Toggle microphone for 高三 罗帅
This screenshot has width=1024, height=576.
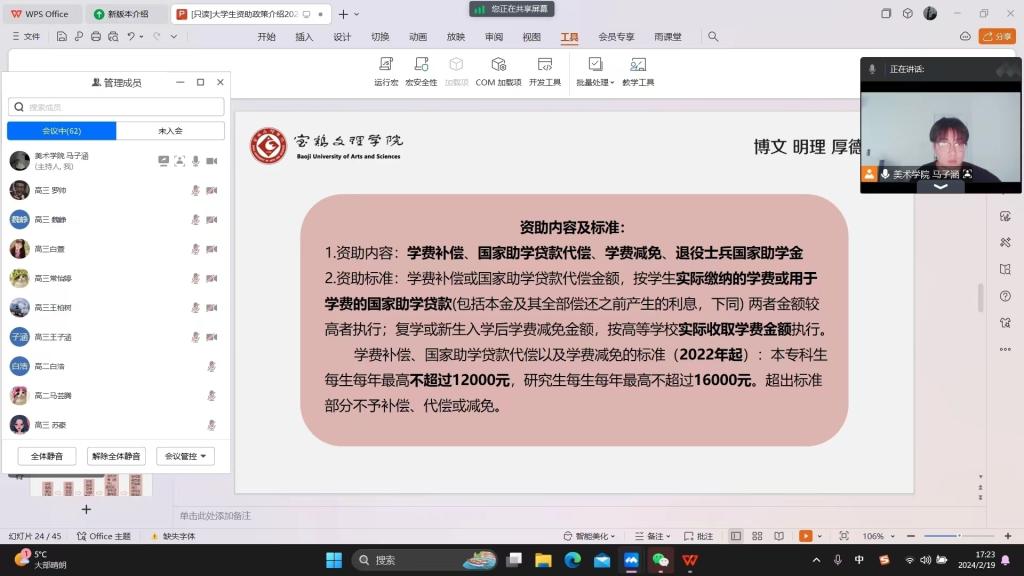point(196,190)
